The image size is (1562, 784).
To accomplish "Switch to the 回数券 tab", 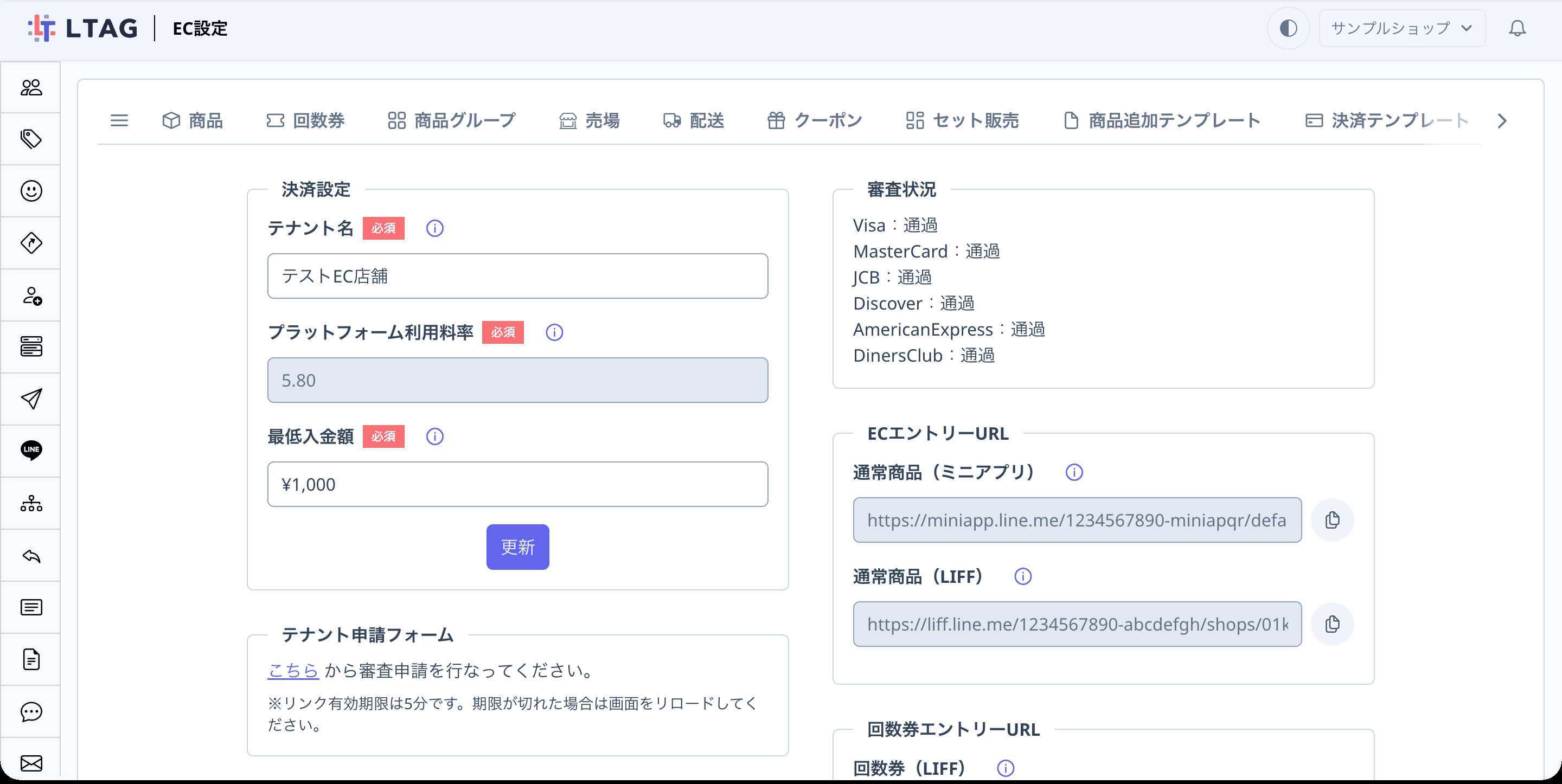I will (305, 121).
